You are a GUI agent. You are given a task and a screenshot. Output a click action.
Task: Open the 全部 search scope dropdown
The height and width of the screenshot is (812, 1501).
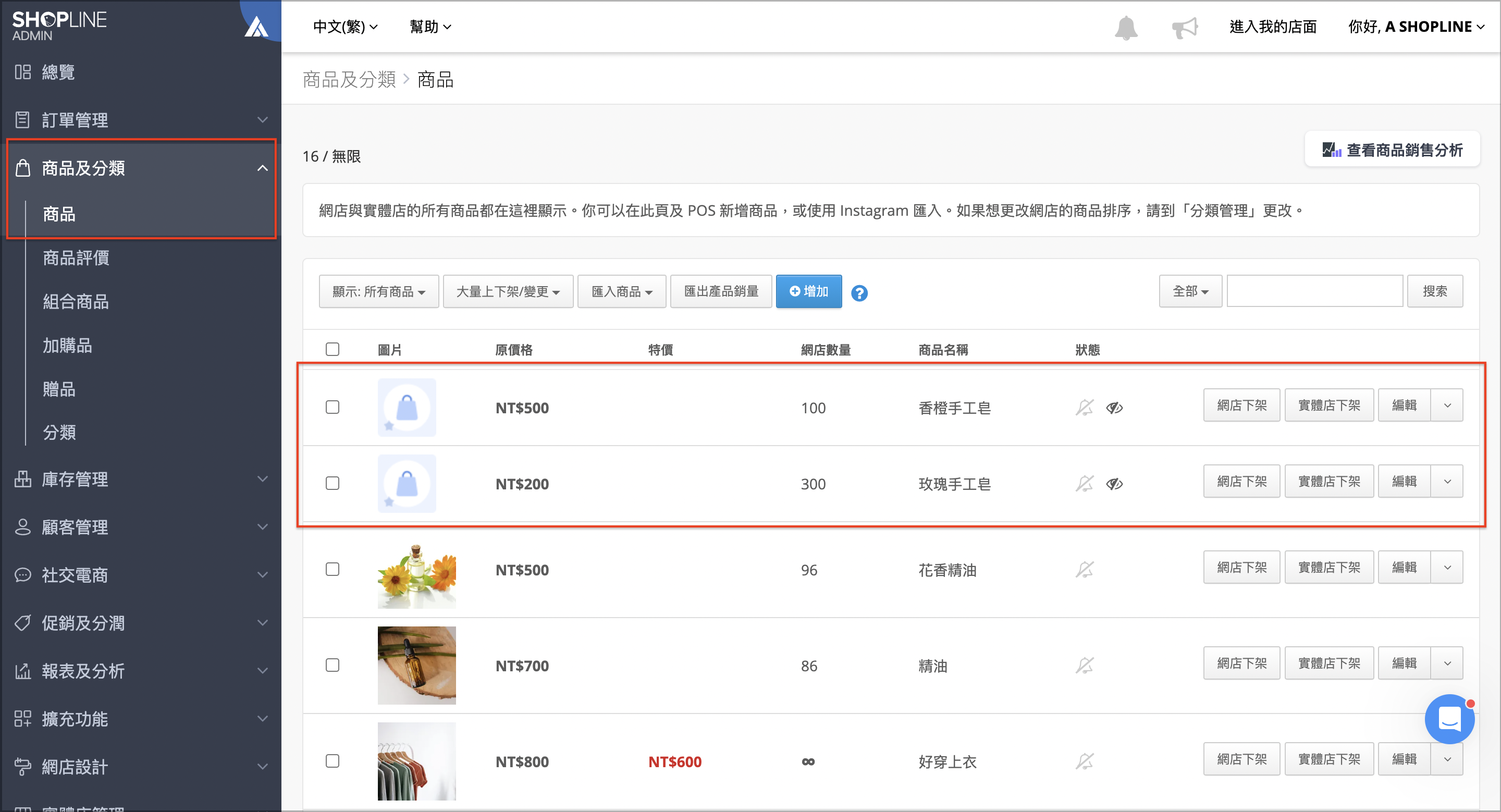(1190, 291)
